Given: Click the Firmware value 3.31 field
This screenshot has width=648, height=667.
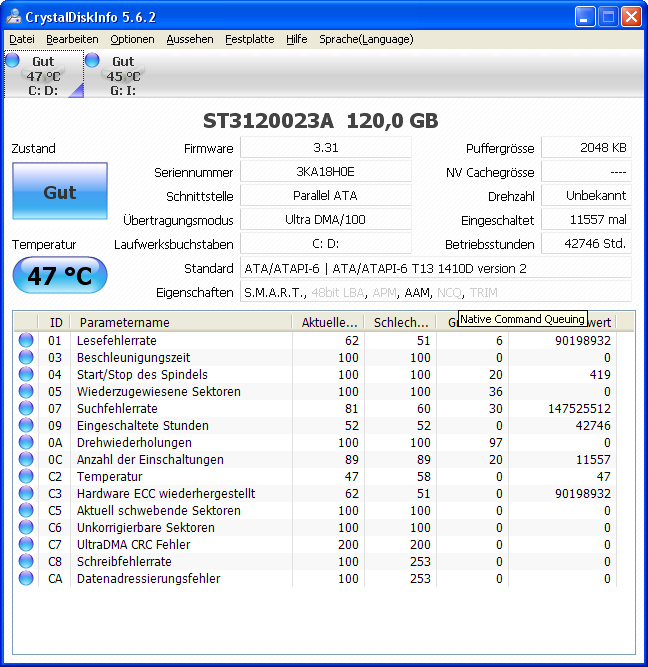Looking at the screenshot, I should (x=326, y=148).
